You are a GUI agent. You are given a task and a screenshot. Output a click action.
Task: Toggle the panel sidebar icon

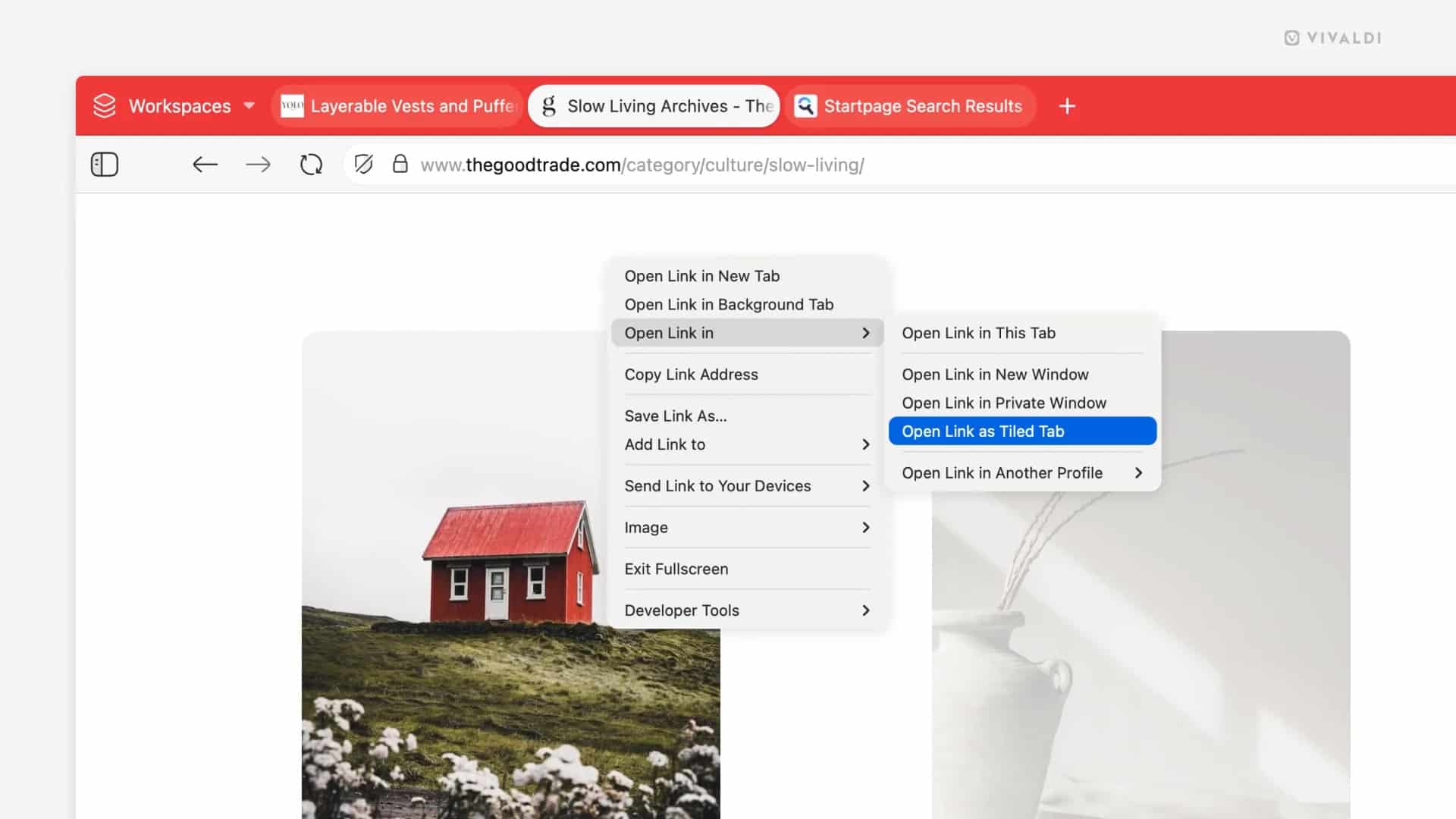pyautogui.click(x=104, y=164)
